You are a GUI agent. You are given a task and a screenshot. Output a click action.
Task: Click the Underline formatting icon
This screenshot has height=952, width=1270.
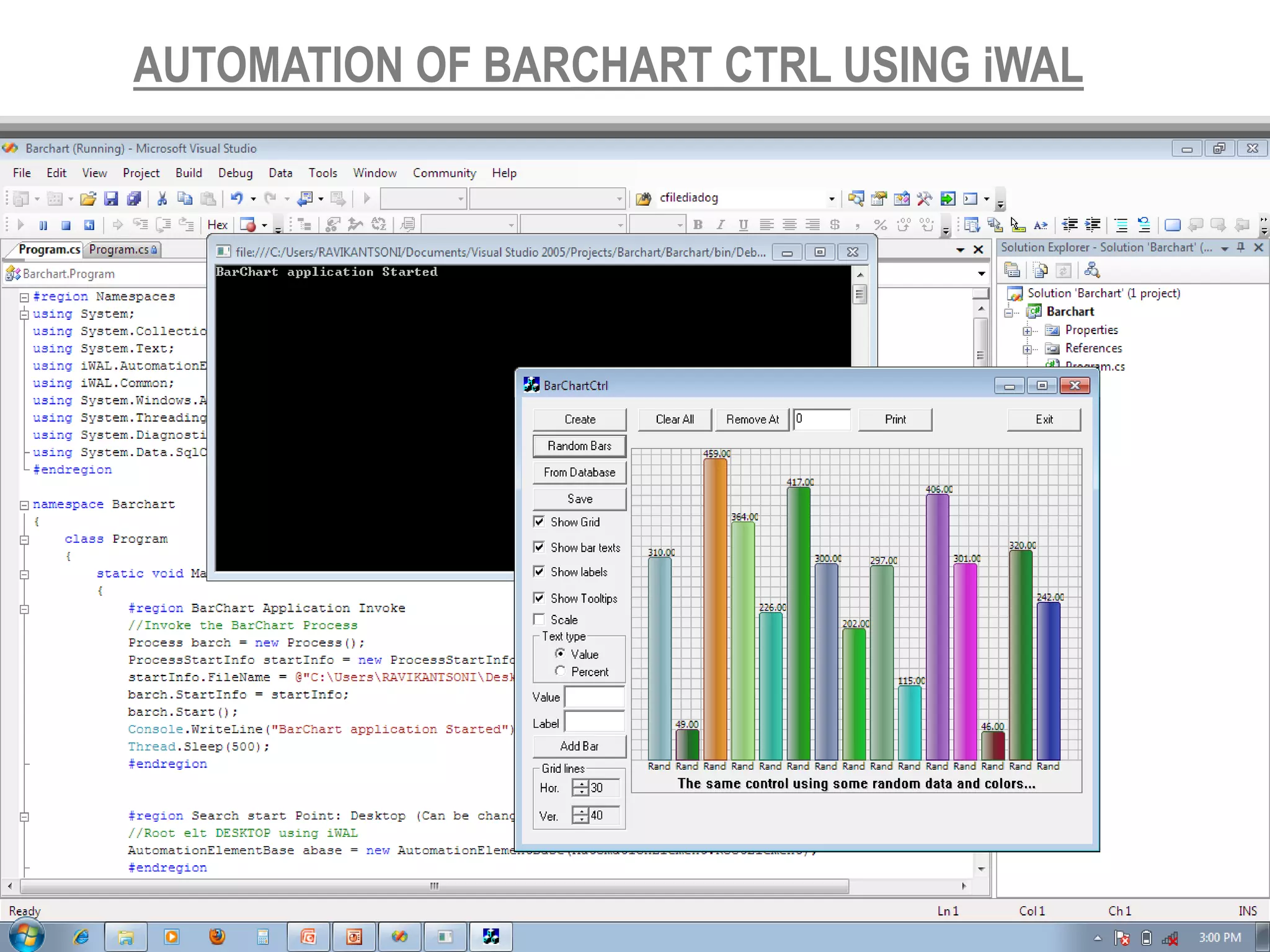click(743, 224)
